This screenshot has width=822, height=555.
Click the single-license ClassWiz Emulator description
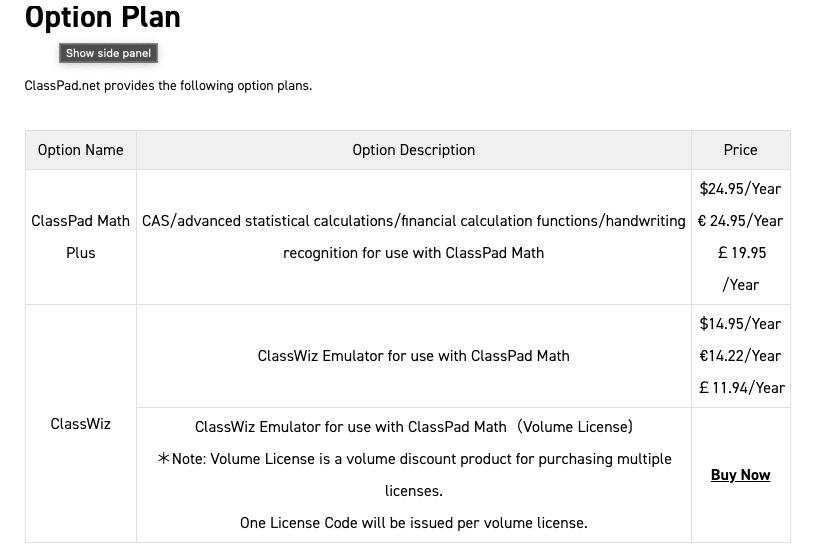pyautogui.click(x=413, y=356)
